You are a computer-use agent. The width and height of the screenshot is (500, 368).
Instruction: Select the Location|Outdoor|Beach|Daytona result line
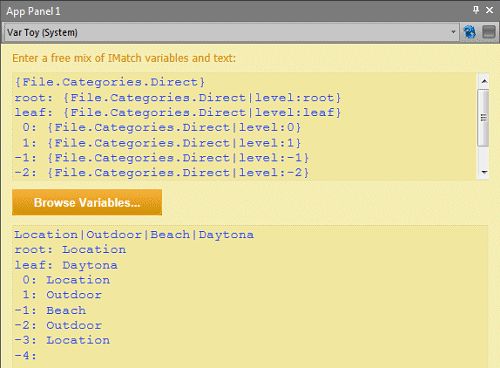pos(134,235)
